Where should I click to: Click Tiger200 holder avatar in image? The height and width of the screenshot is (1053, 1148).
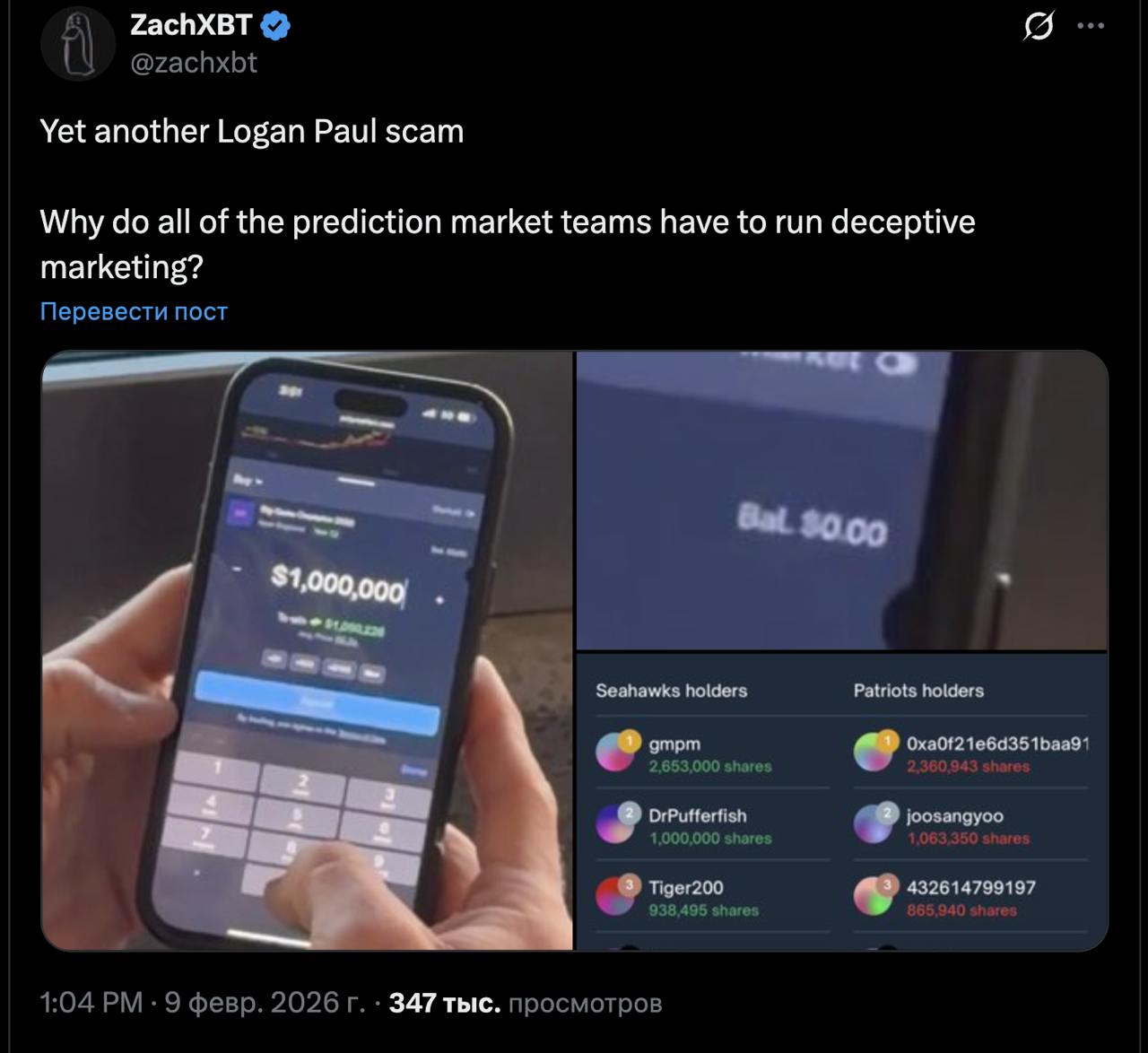616,895
